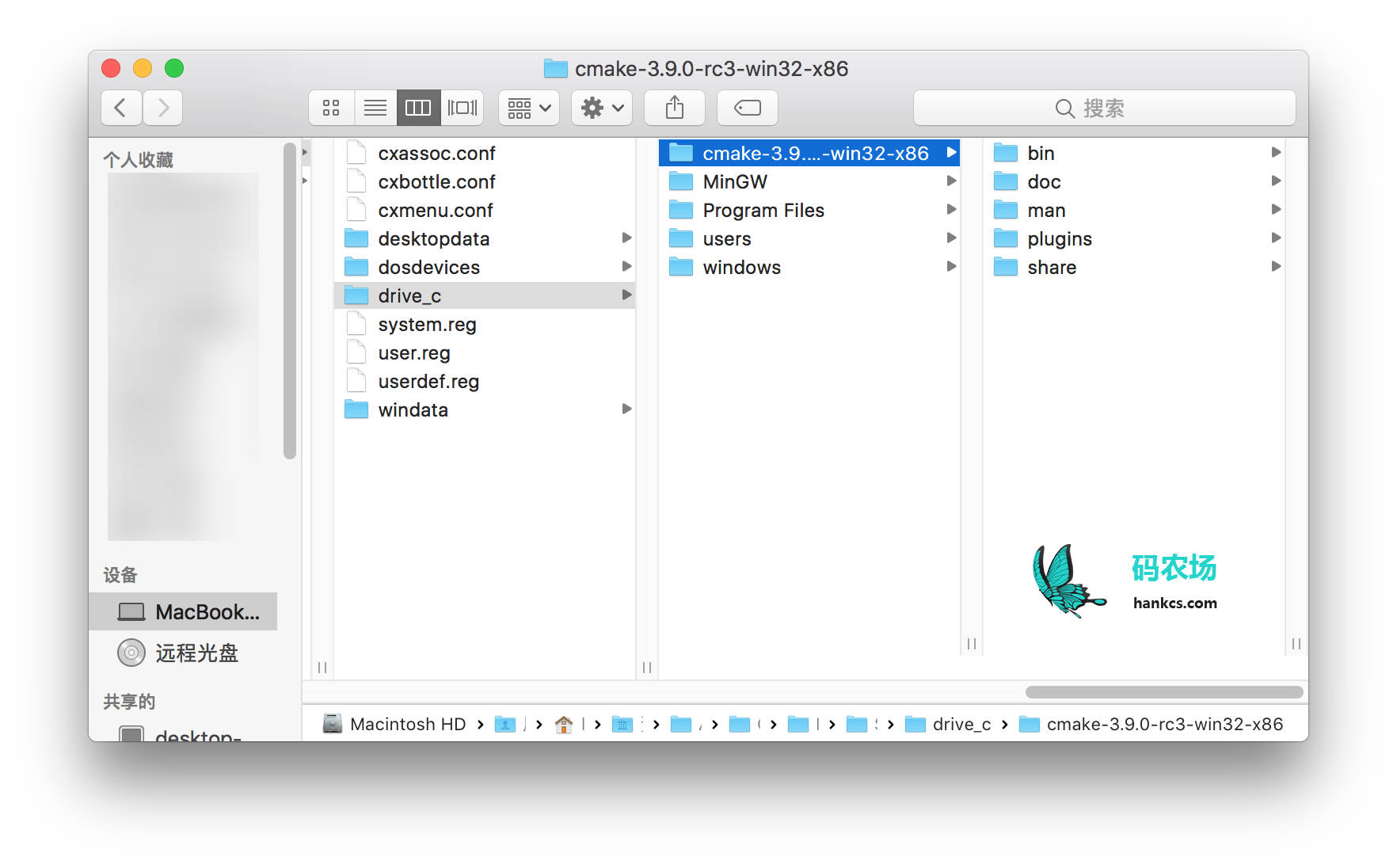Click the MacBook laptop icon in sidebar
This screenshot has width=1397, height=868.
click(131, 611)
